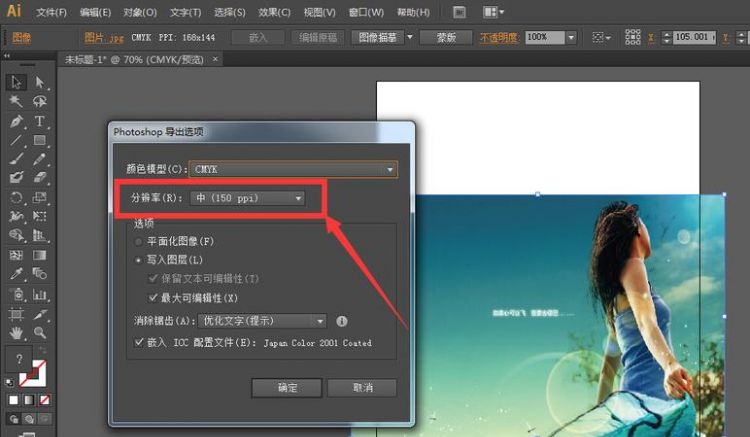This screenshot has height=437, width=750.
Task: Select the Rotate tool
Action: coord(16,197)
